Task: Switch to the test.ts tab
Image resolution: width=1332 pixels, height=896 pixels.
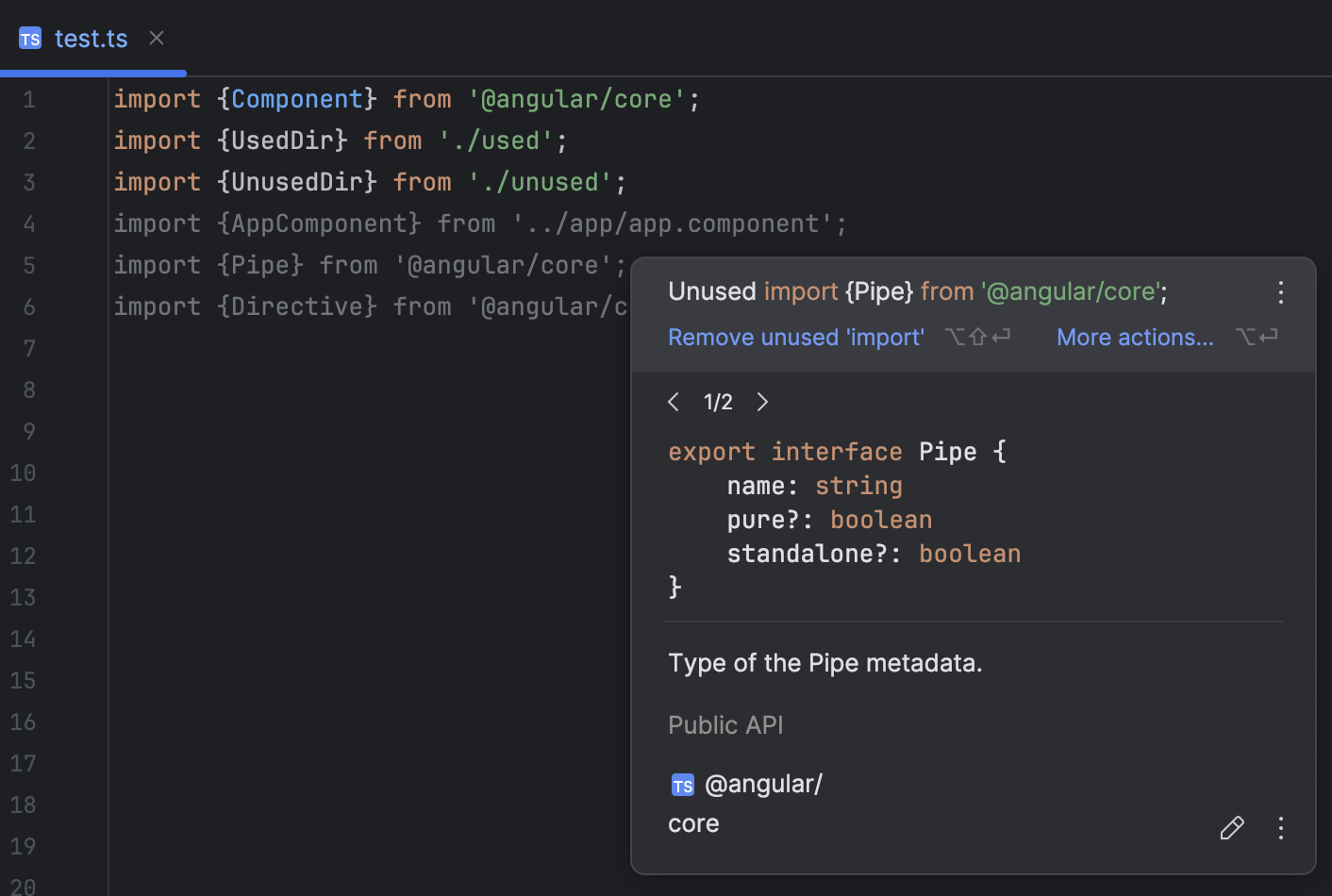Action: pos(91,38)
